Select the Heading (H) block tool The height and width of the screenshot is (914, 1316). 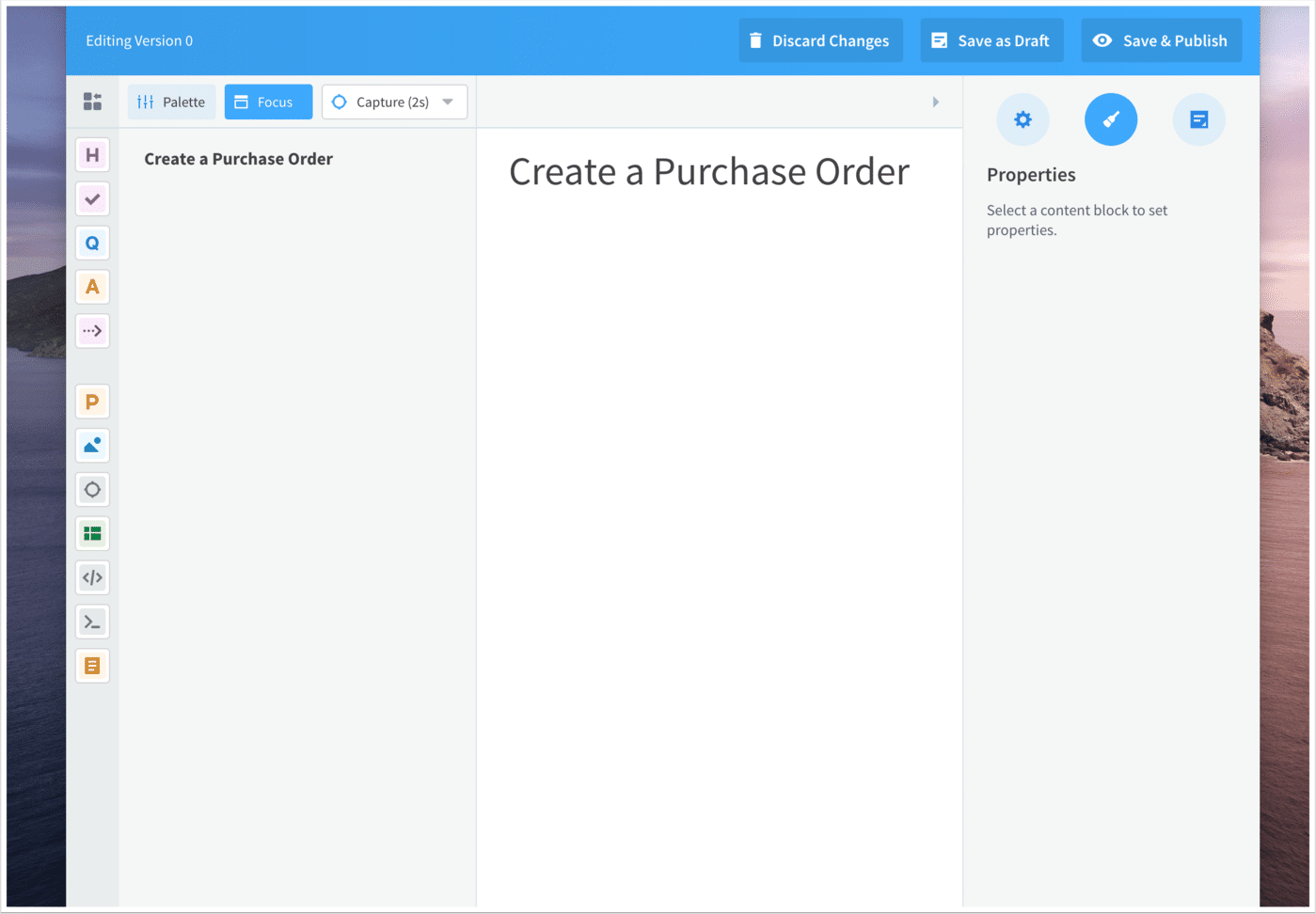(x=92, y=155)
